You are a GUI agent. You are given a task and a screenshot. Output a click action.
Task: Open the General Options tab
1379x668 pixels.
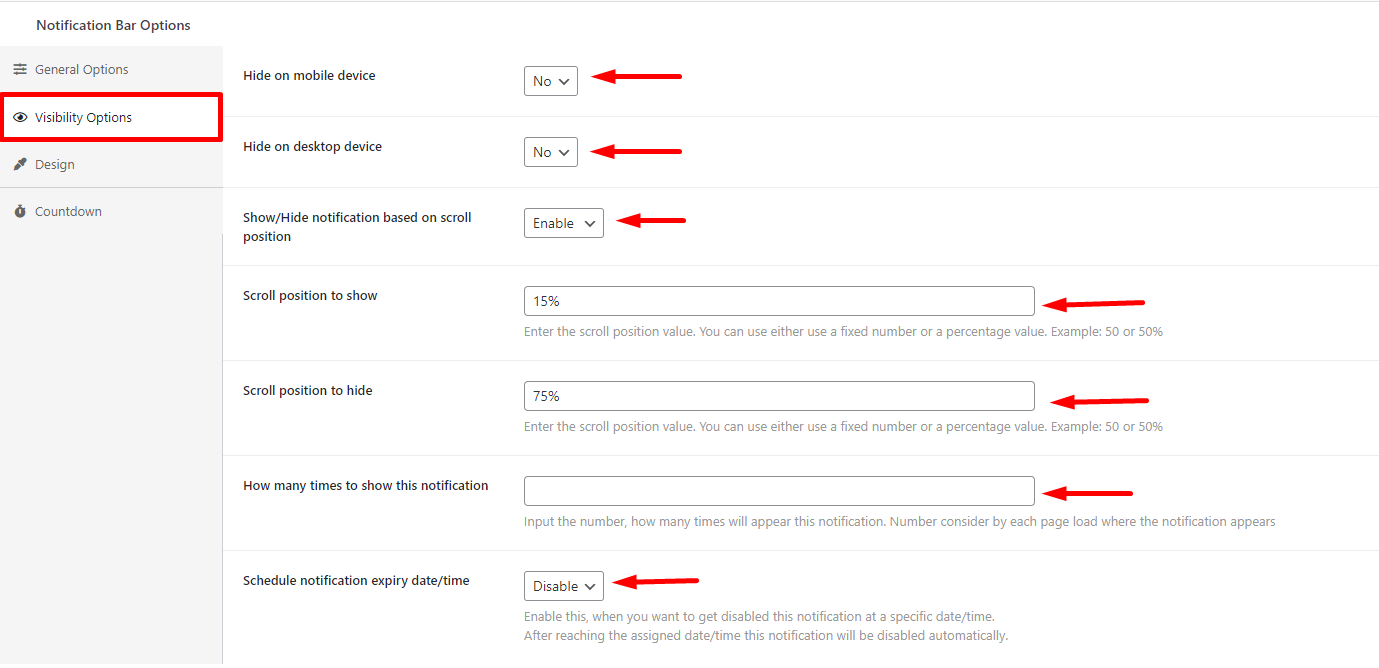click(81, 69)
